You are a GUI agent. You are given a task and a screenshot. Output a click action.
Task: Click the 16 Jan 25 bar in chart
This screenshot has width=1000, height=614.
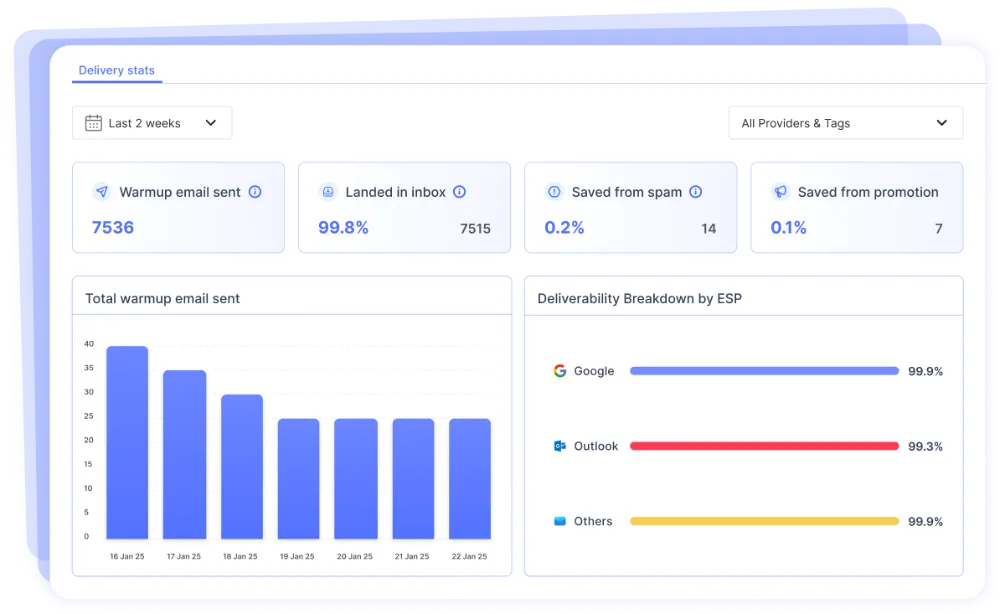click(x=127, y=442)
